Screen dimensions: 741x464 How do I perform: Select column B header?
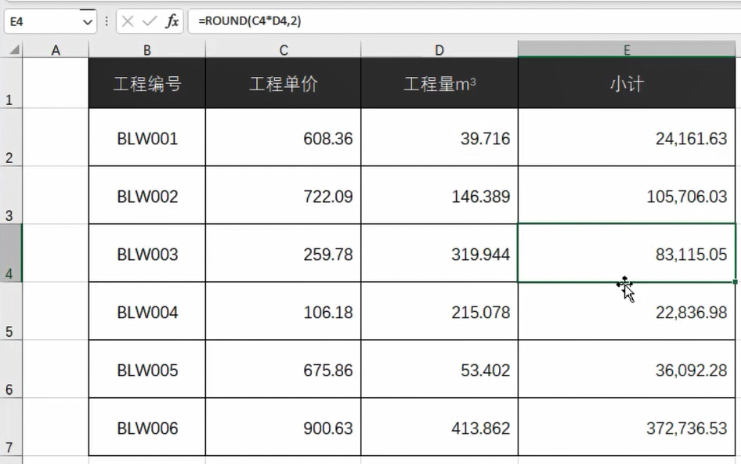pyautogui.click(x=147, y=50)
